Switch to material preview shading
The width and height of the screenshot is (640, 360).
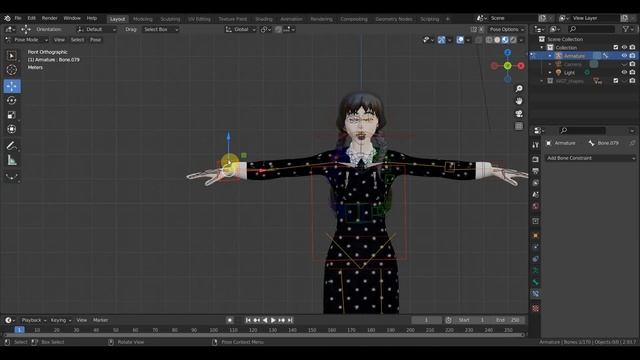coord(505,40)
